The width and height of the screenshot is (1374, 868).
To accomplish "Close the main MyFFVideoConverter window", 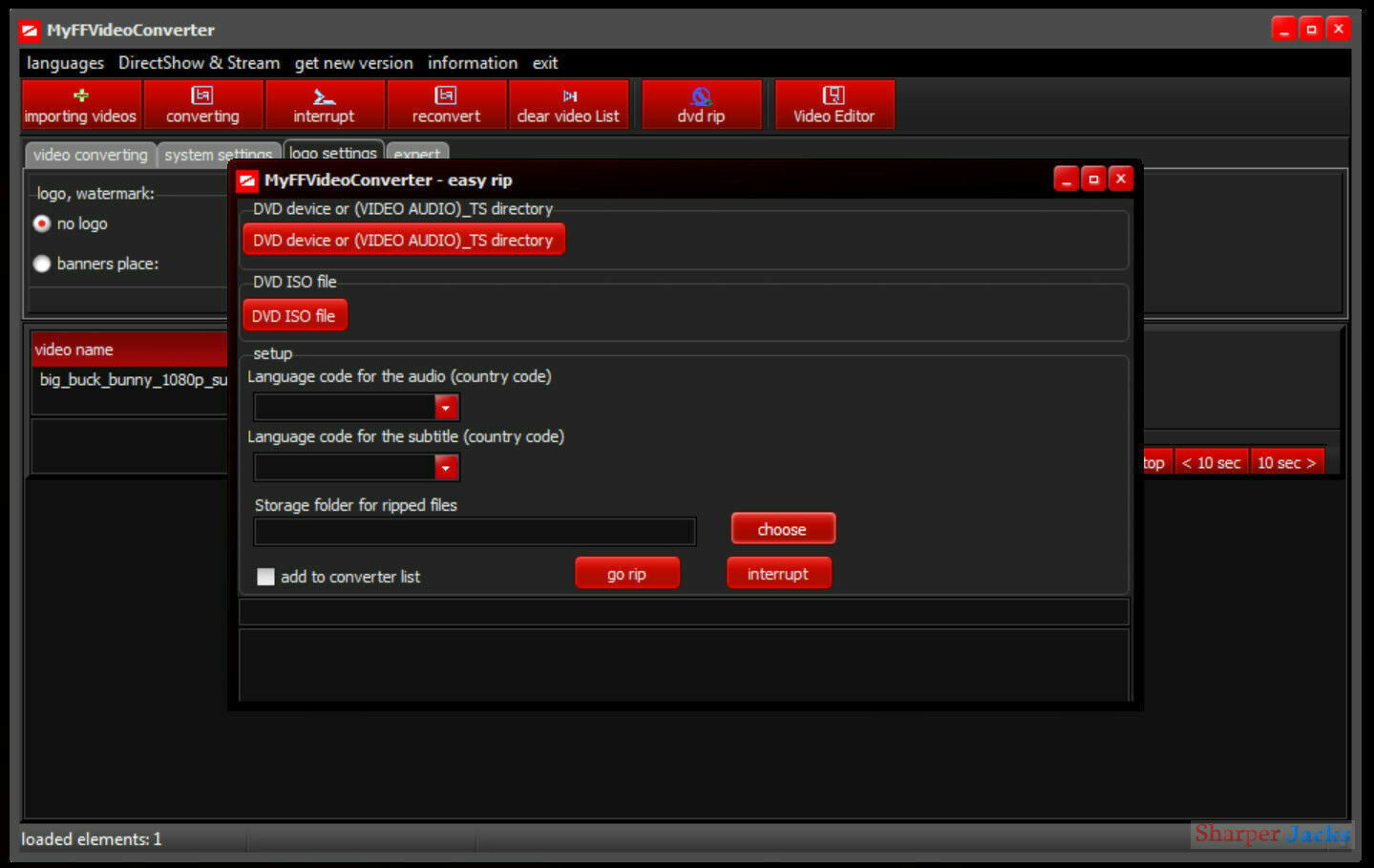I will tap(1339, 29).
